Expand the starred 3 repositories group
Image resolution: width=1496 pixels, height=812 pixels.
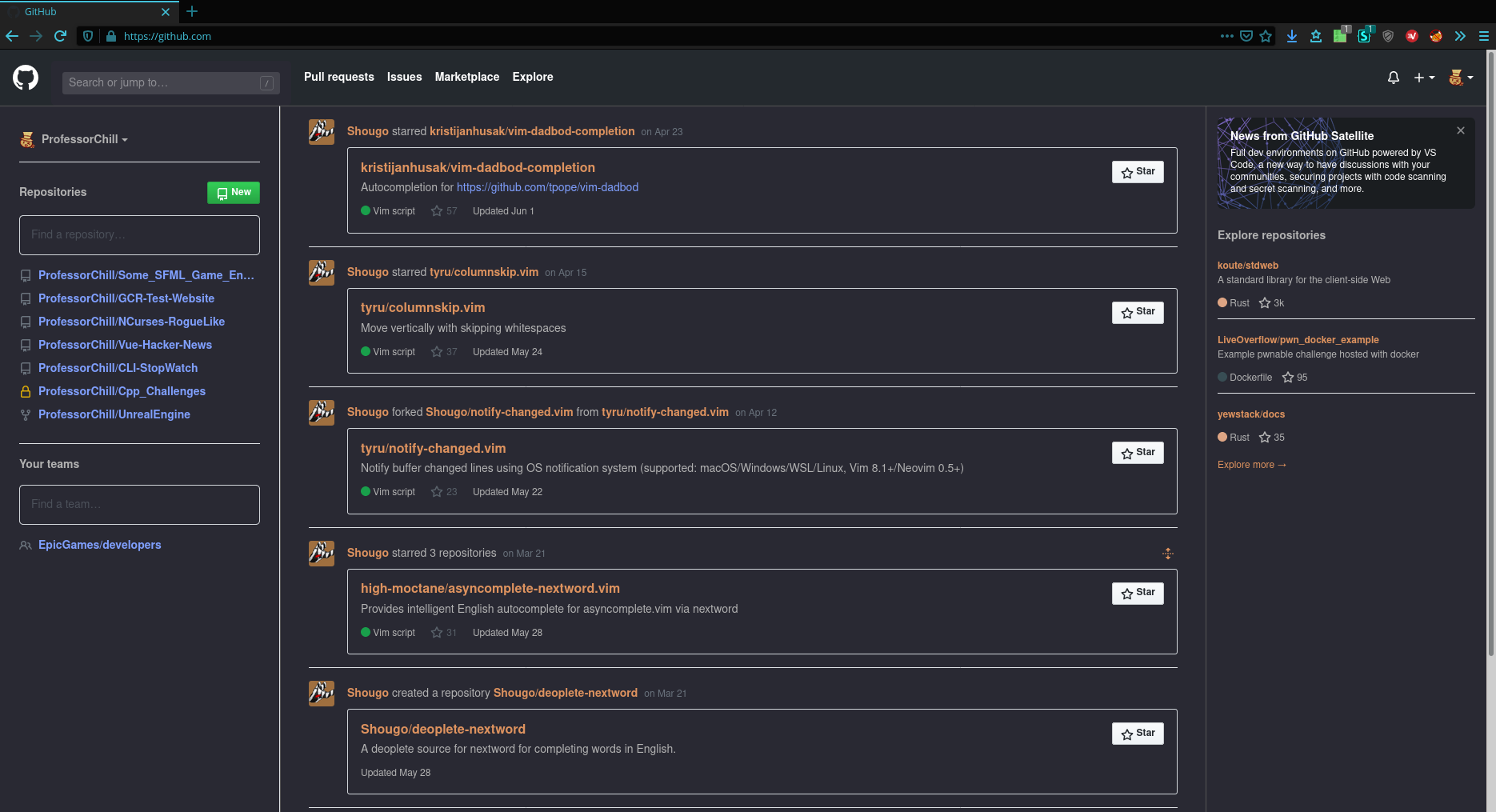point(1168,554)
